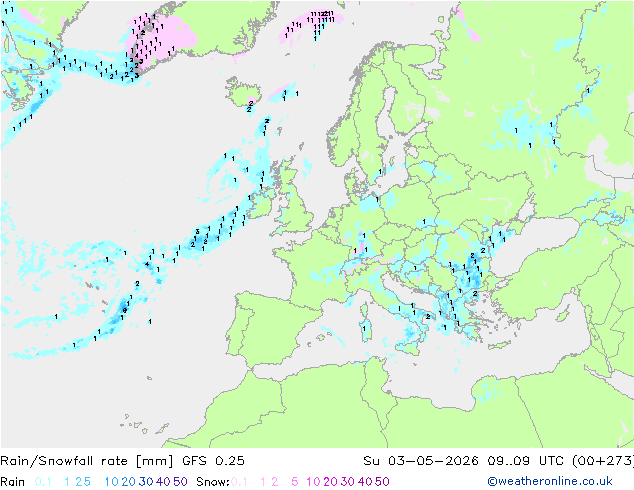The height and width of the screenshot is (490, 634).
Task: Click the "(00+273)" forecast offset text
Action: pos(603,461)
